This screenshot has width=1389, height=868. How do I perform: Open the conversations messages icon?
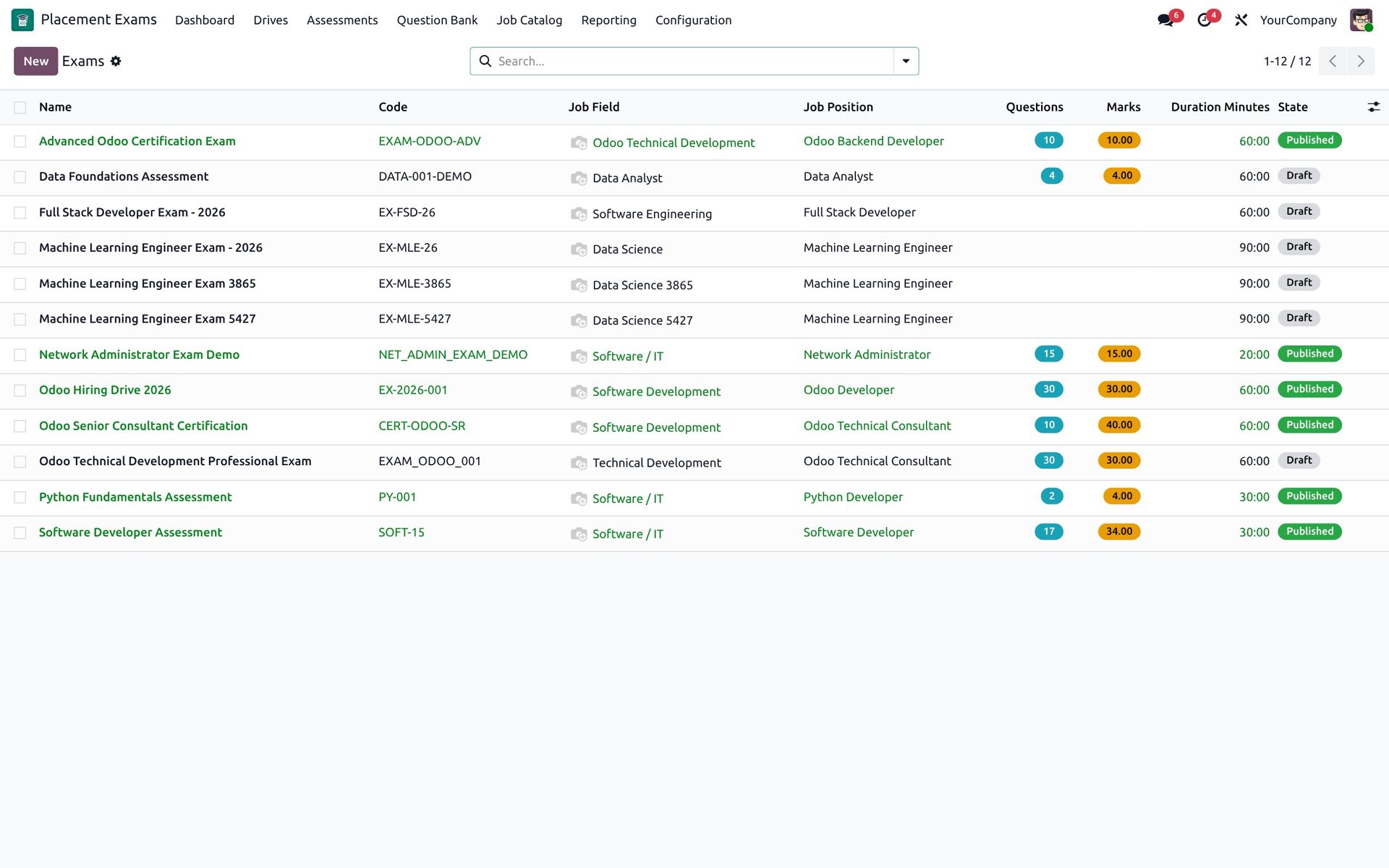1165,20
